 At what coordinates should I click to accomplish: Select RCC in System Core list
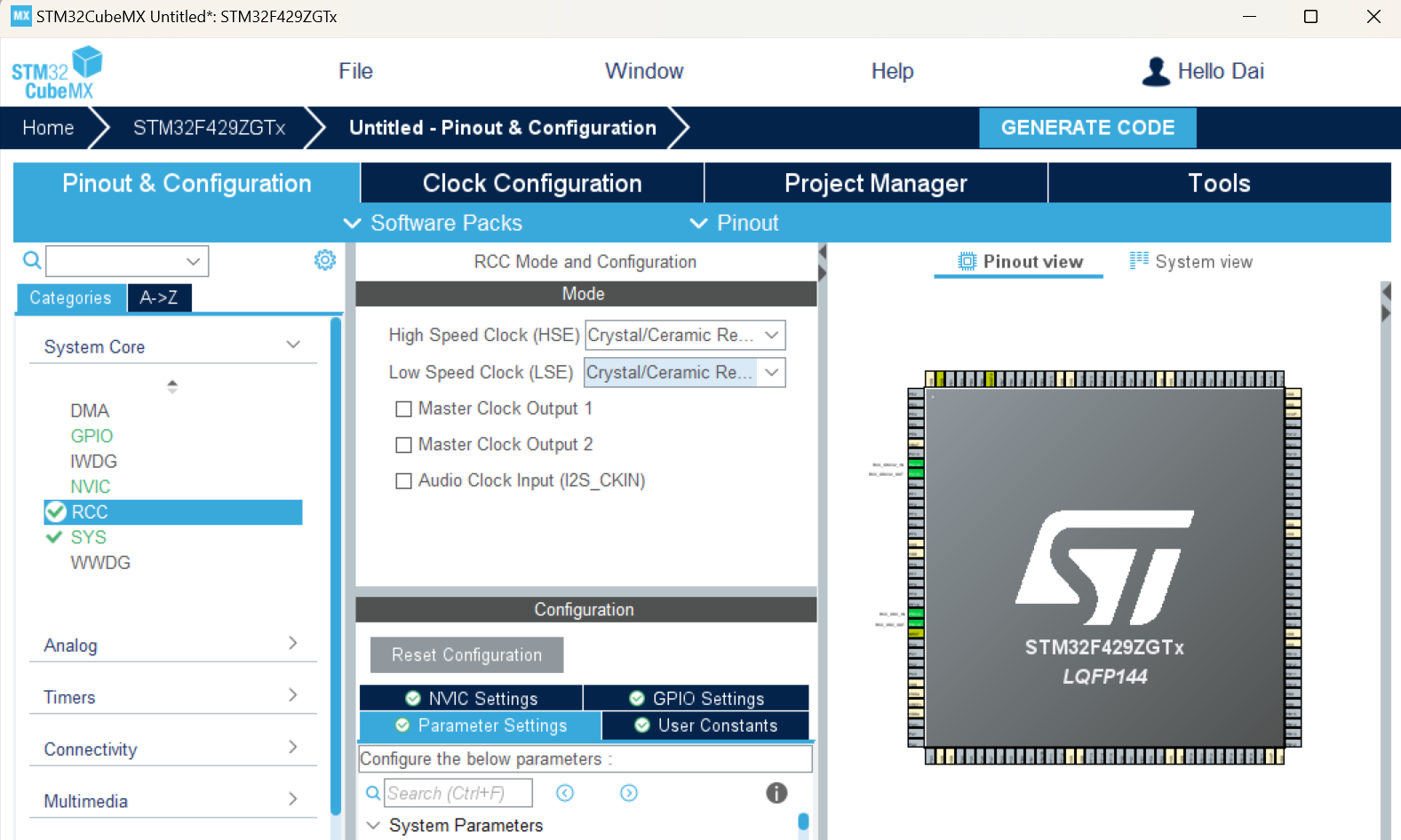pyautogui.click(x=173, y=511)
